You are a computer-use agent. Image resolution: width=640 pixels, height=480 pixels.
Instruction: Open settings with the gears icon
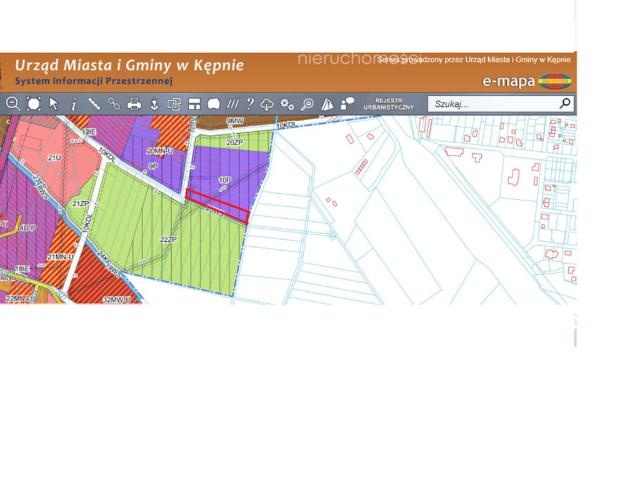pos(288,104)
